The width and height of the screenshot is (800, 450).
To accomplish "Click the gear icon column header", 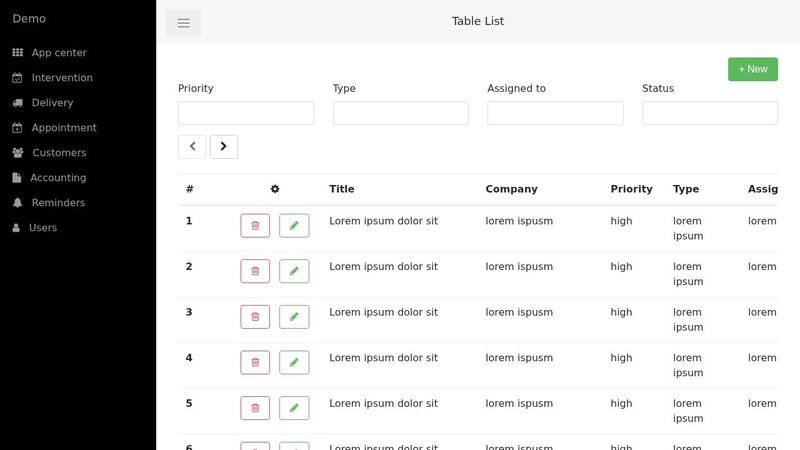I will [x=275, y=189].
